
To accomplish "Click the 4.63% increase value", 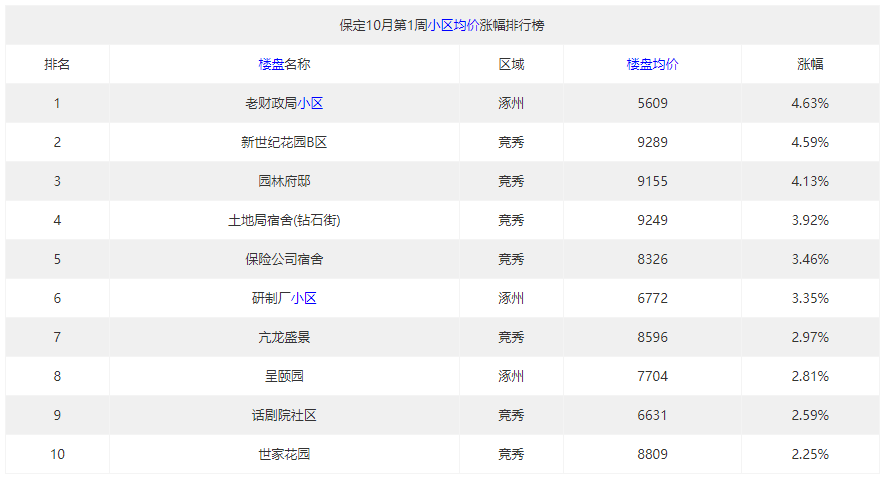I will (810, 104).
